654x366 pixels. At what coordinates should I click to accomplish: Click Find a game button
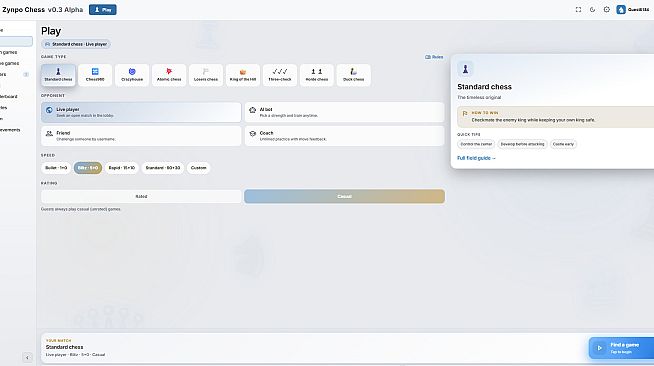(621, 348)
